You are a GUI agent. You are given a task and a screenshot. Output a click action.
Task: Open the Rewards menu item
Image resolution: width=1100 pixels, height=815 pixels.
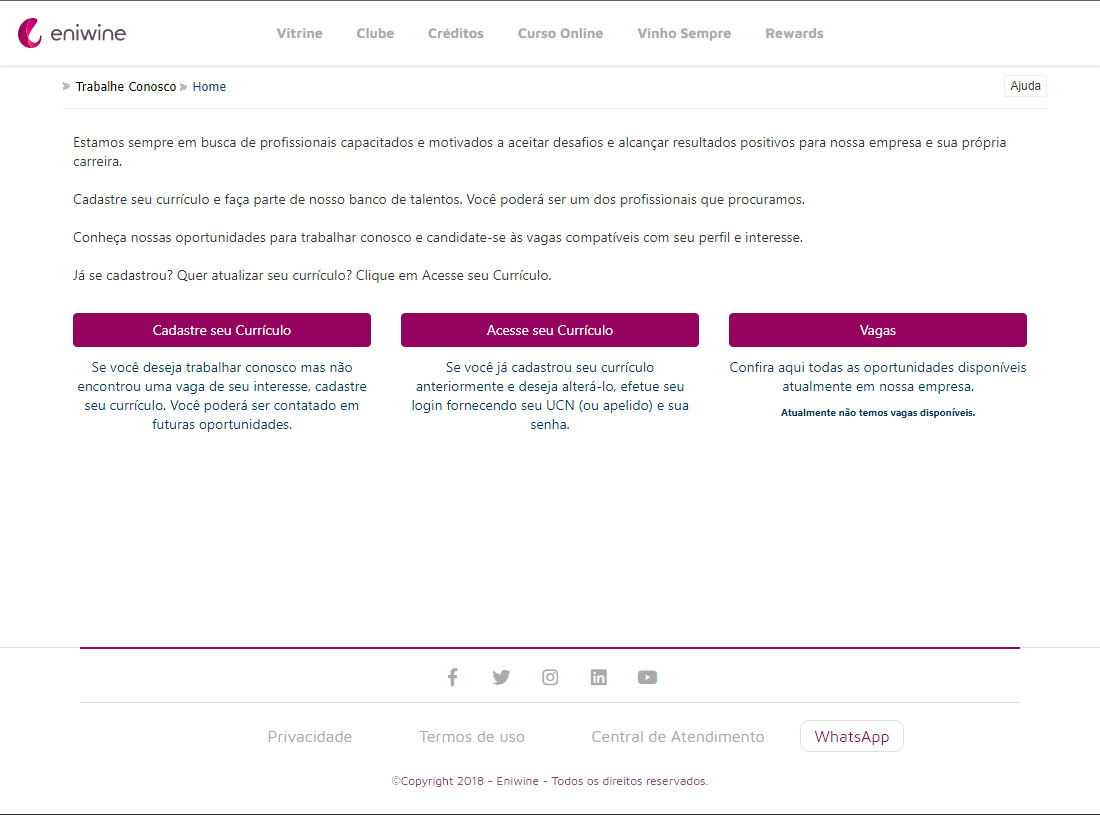click(794, 33)
